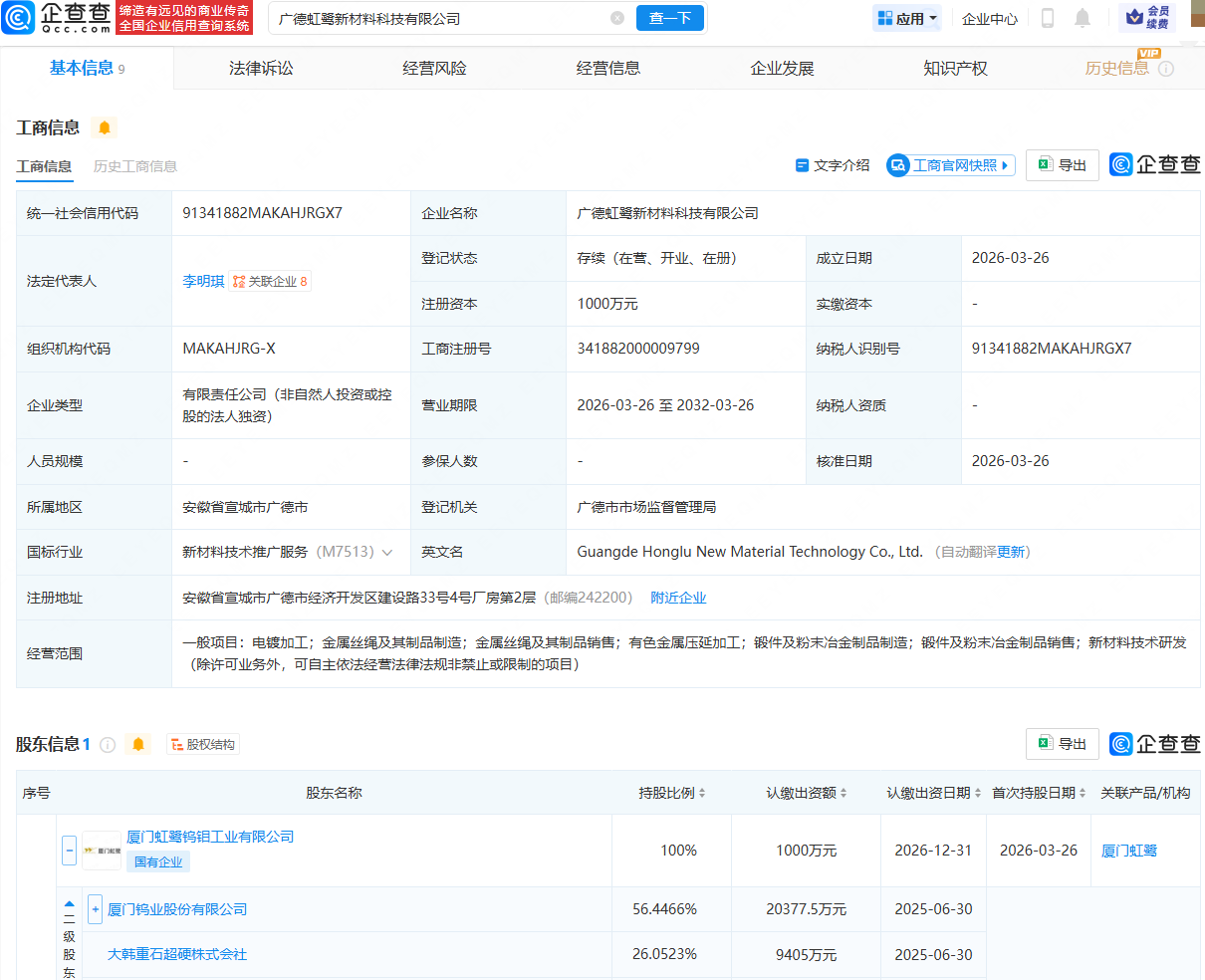Screen dimensions: 1205x980
Task: Clear the search box with the X icon
Action: tap(617, 18)
